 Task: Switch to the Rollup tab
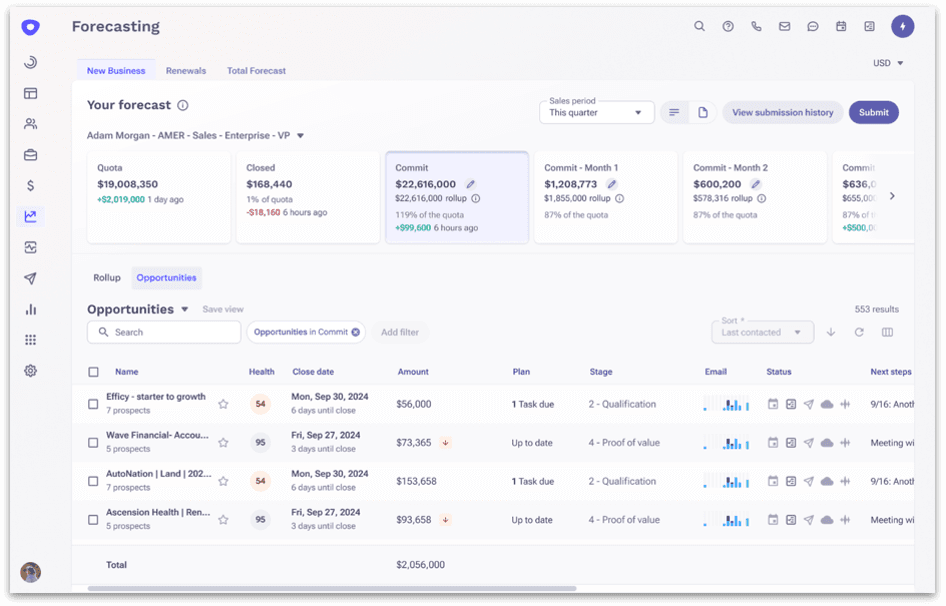(x=107, y=278)
